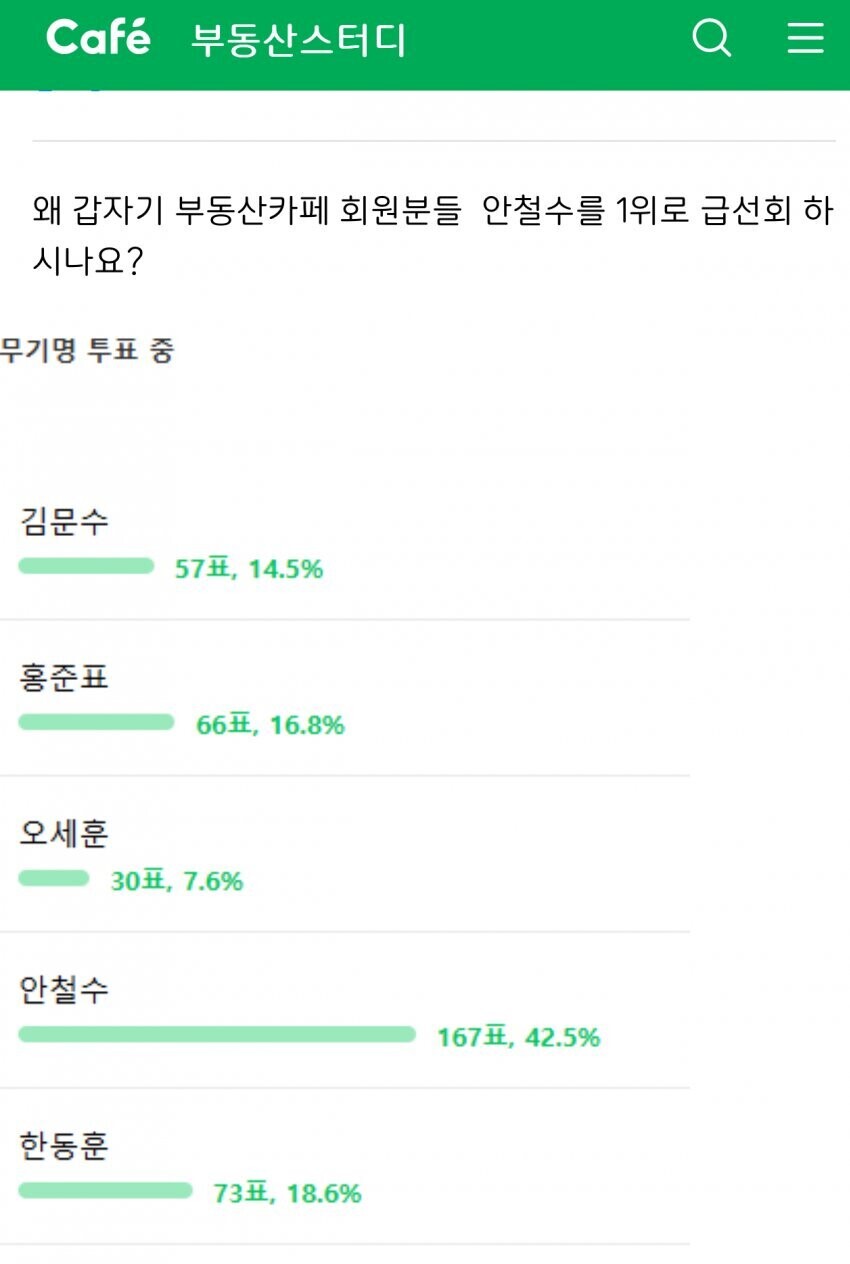The width and height of the screenshot is (850, 1264).
Task: Click the 오세훈 vote progress bar
Action: 54,879
